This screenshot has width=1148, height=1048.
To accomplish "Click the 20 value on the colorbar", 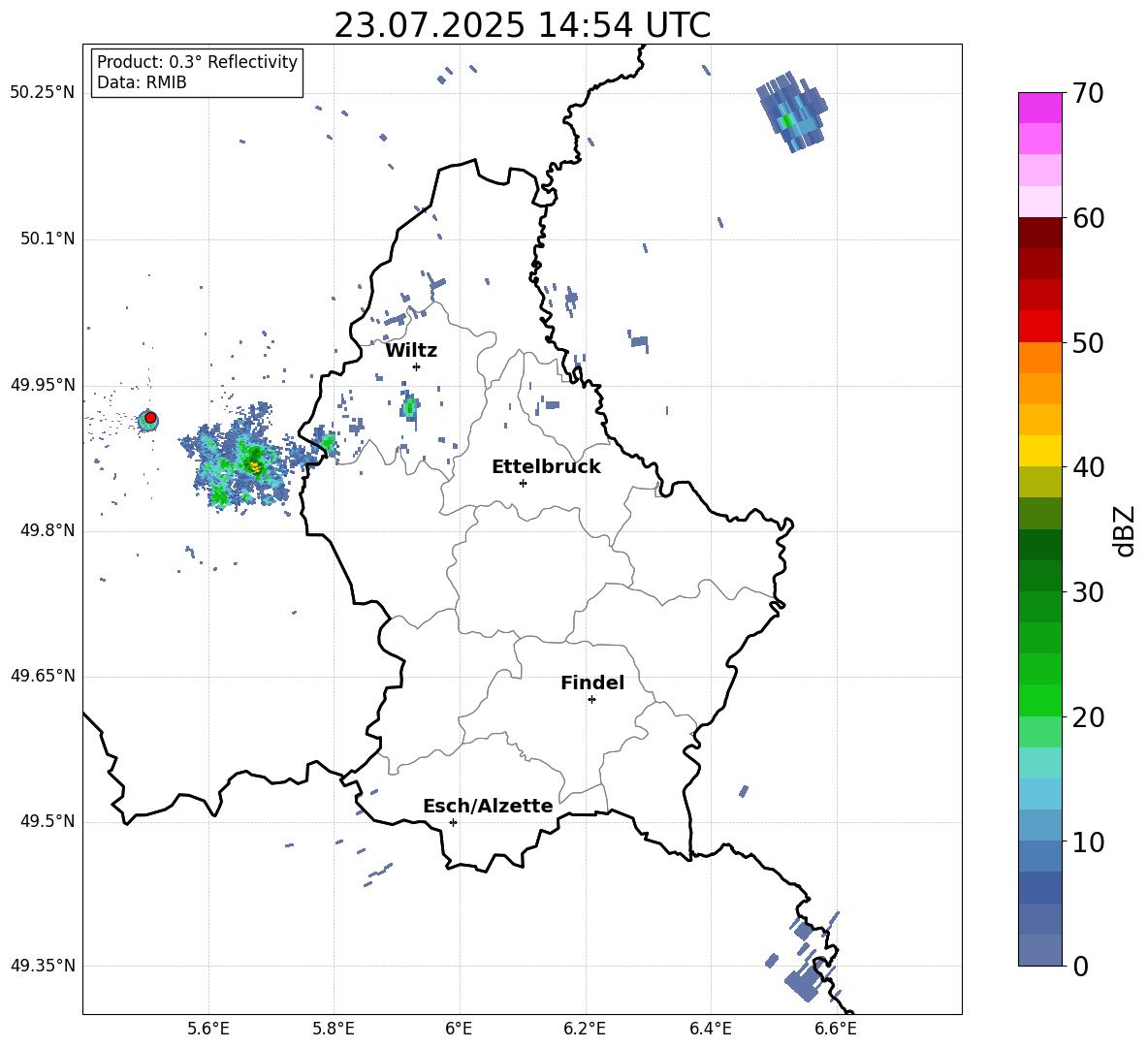I will 1088,716.
